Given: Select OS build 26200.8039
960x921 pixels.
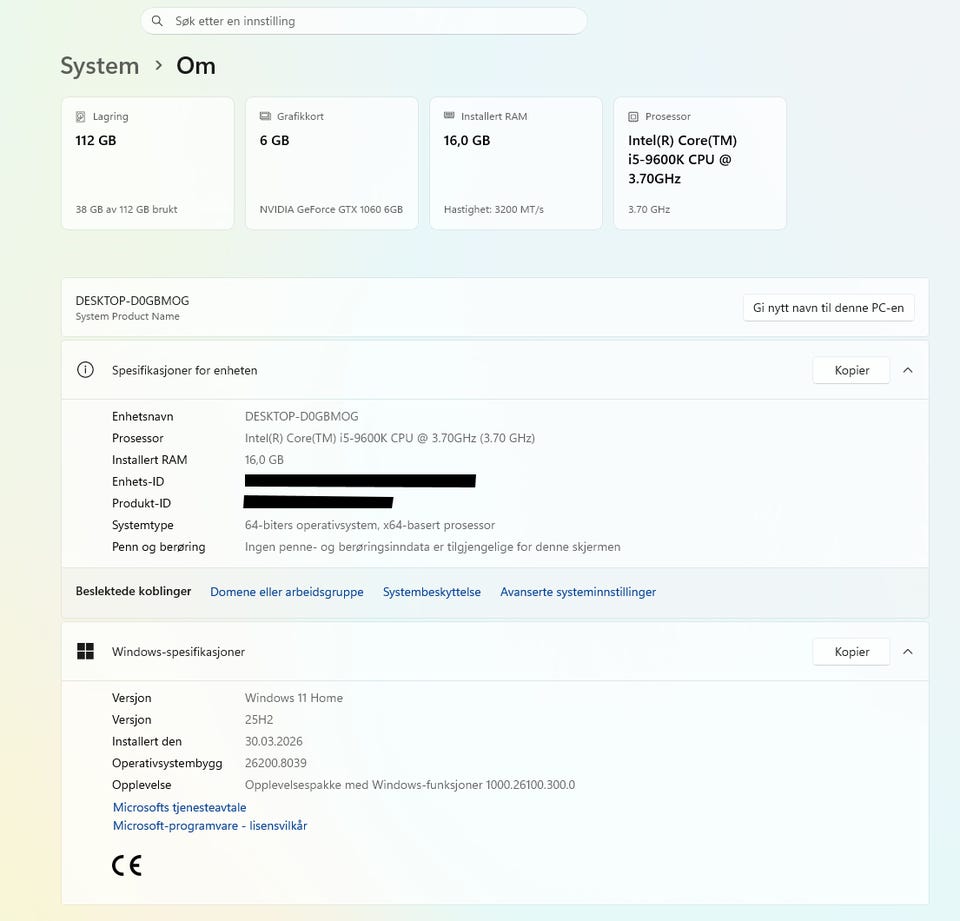Looking at the screenshot, I should pyautogui.click(x=276, y=763).
